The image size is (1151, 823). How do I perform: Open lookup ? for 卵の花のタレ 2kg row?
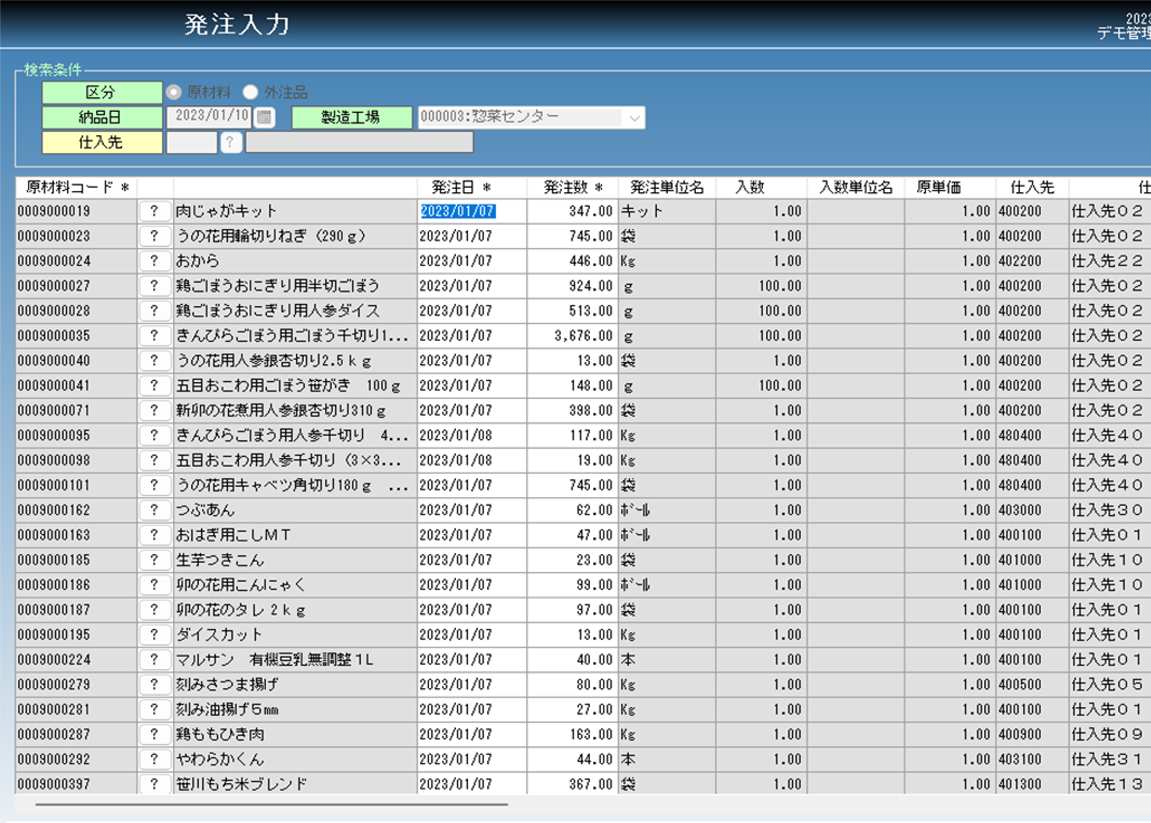154,610
